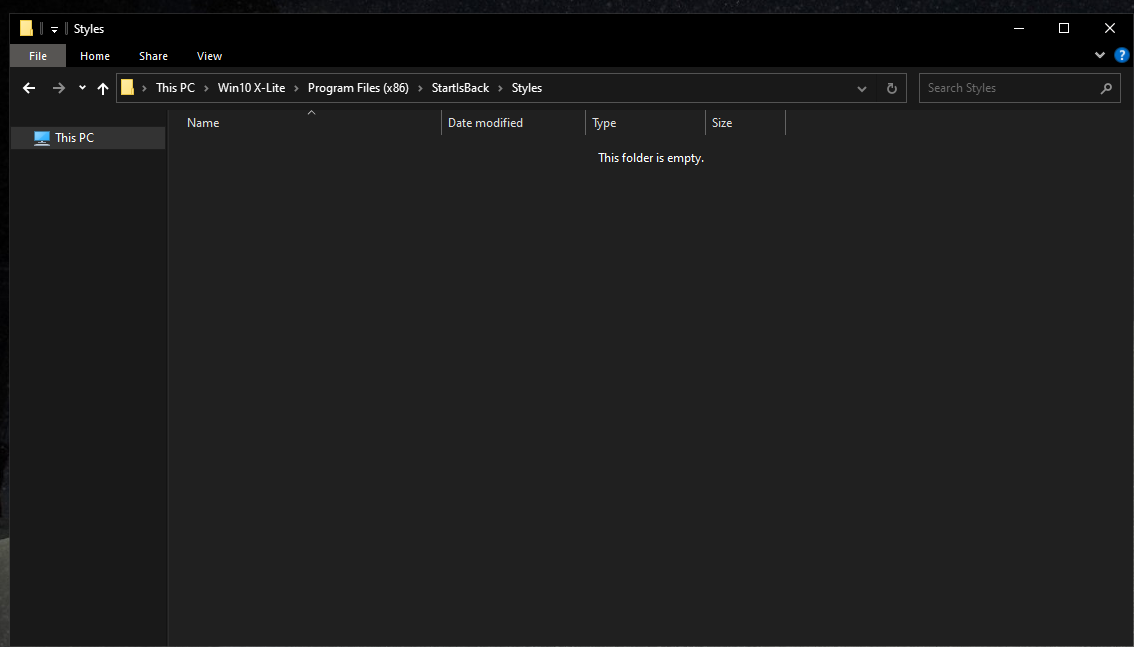Expand the ribbon with the chevron
Image resolution: width=1134 pixels, height=647 pixels.
1099,55
